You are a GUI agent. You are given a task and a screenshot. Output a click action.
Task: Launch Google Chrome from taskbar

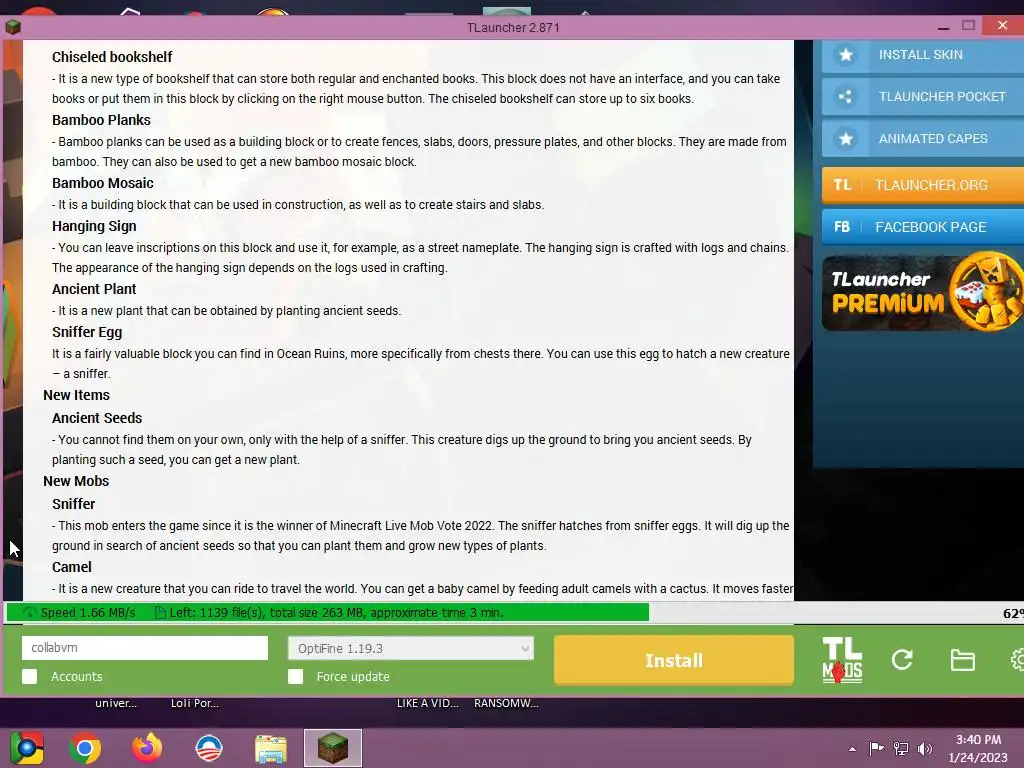85,748
